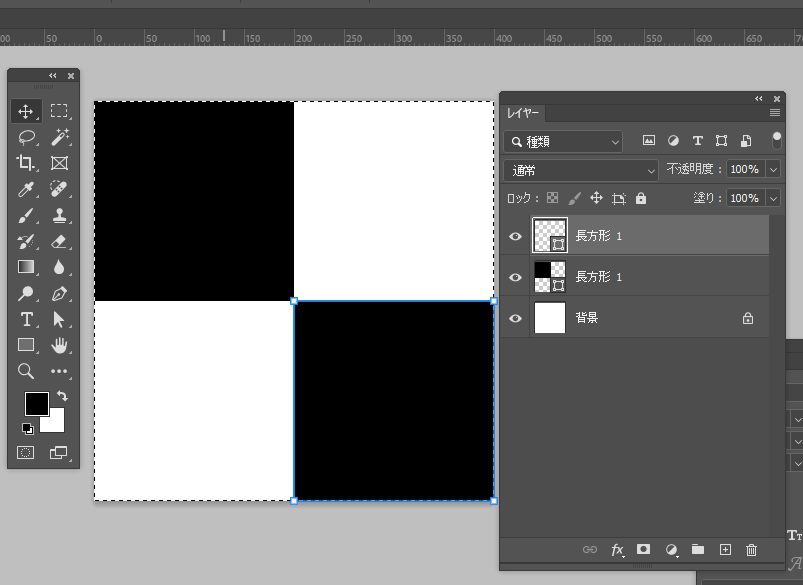Select the 背景 layer thumbnail
Screen dimensions: 803x585
(x=550, y=318)
